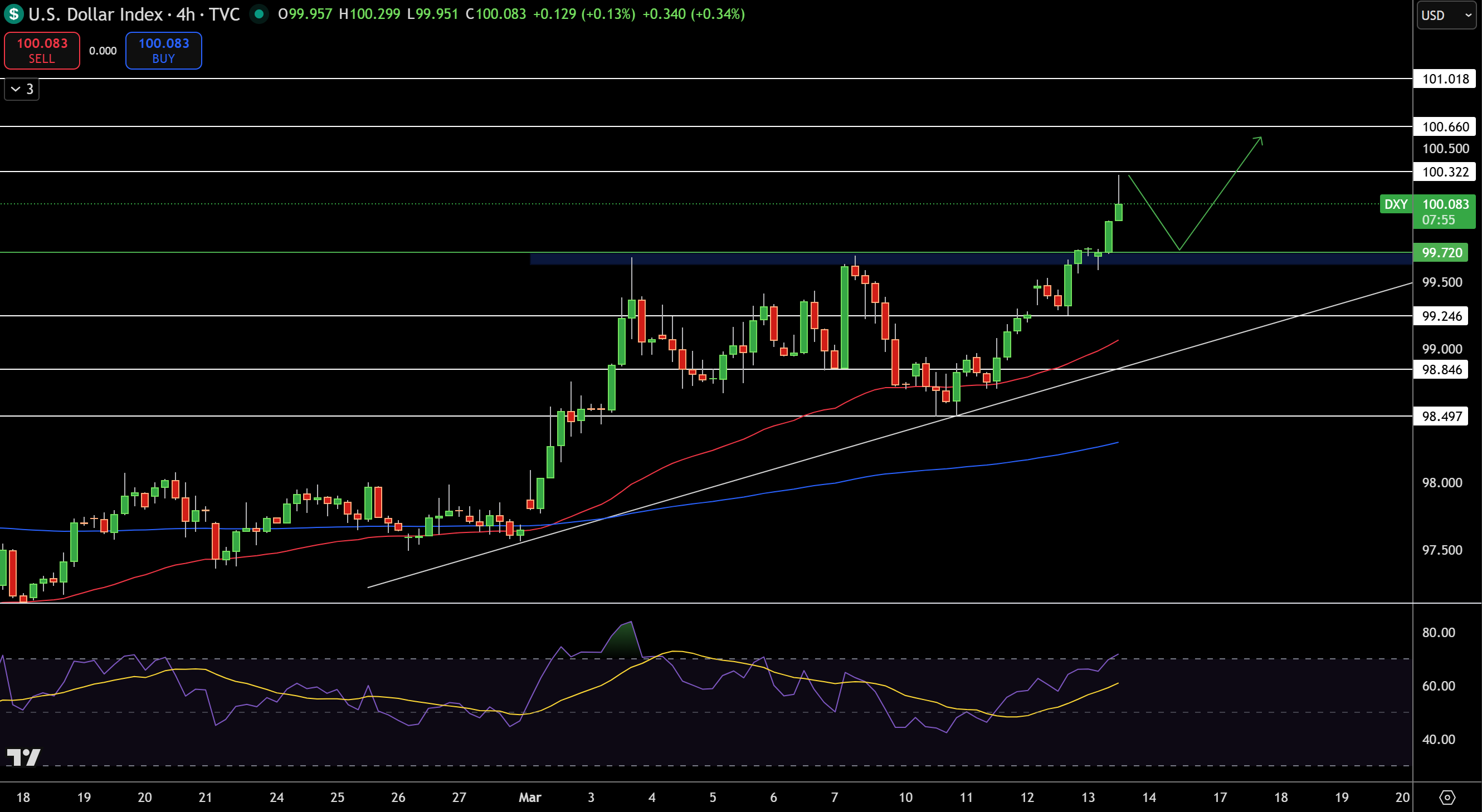1482x812 pixels.
Task: Click the red SELL 100.083 button
Action: 42,51
